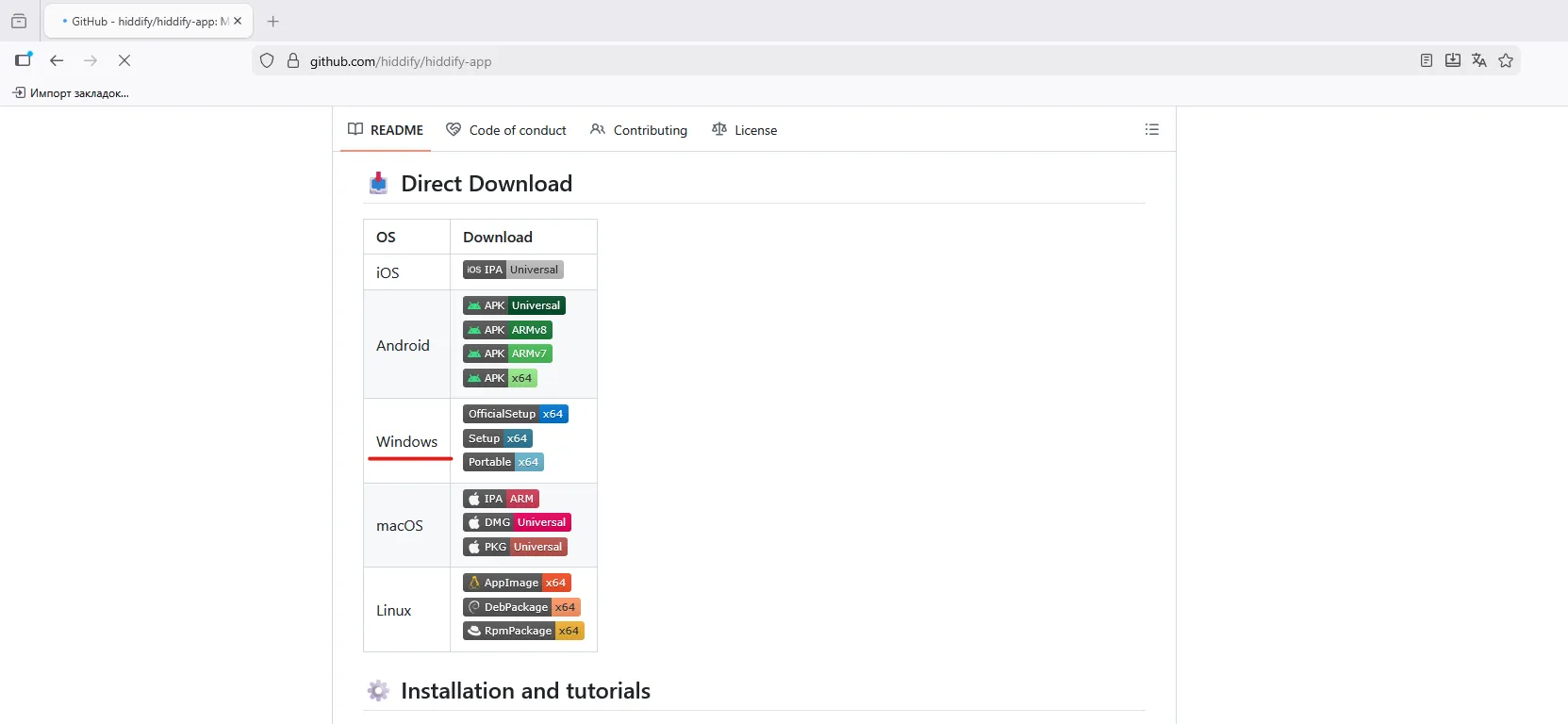
Task: Open a new browser tab
Action: coord(273,21)
